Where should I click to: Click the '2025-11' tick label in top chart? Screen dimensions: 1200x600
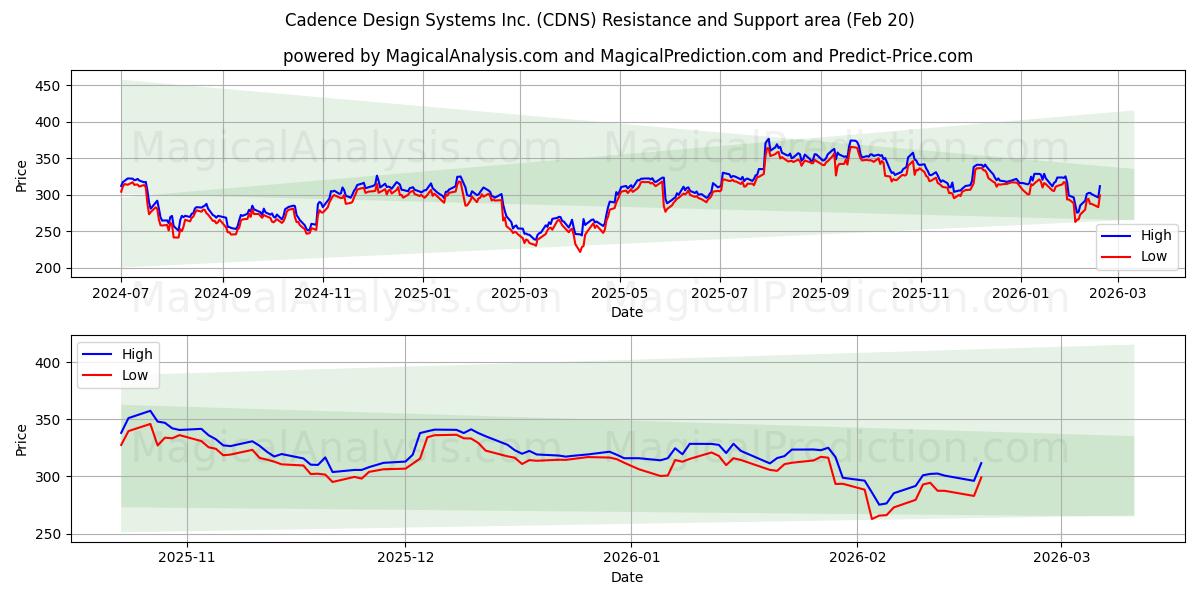pyautogui.click(x=921, y=295)
